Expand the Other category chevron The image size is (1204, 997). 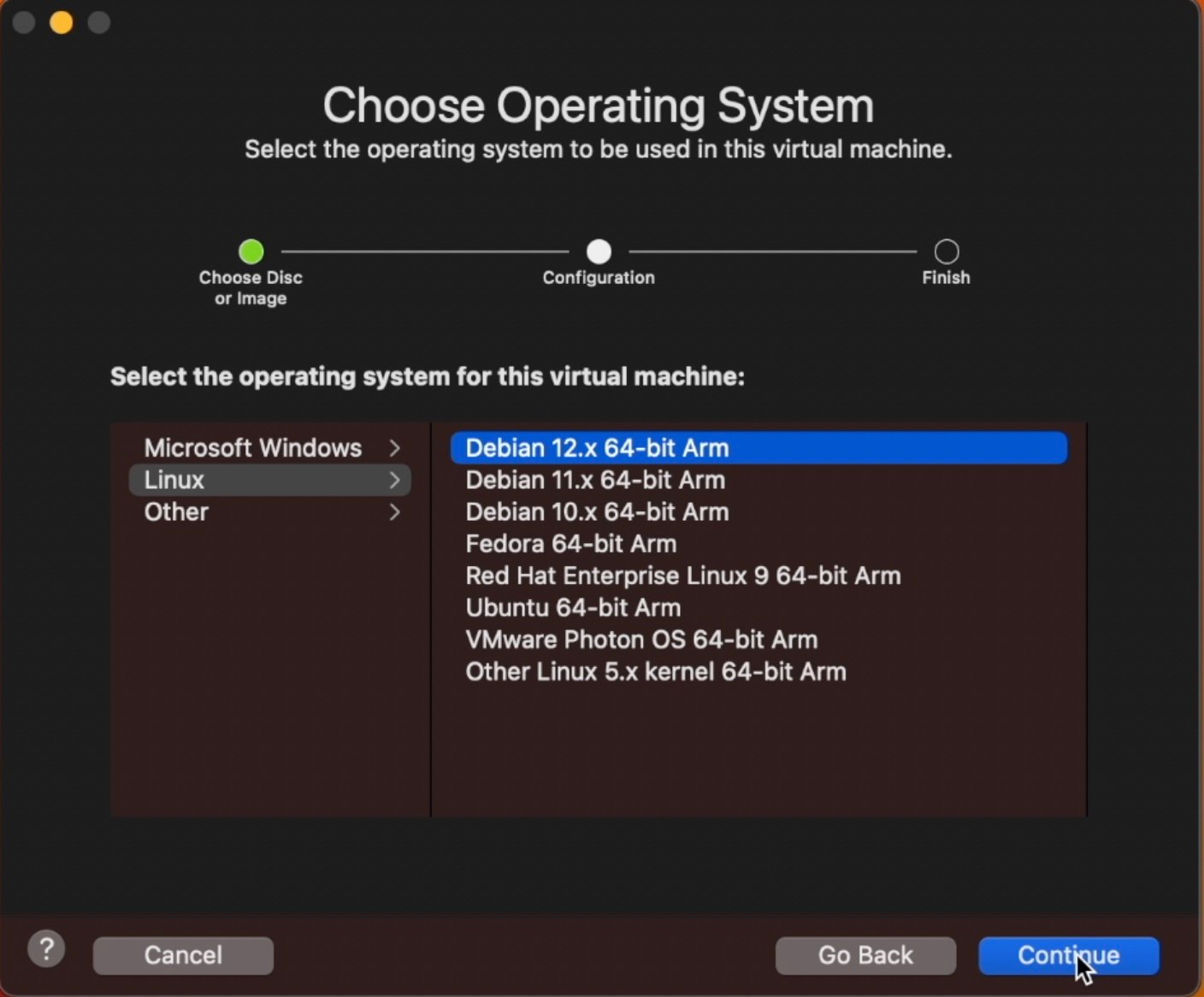[x=394, y=512]
